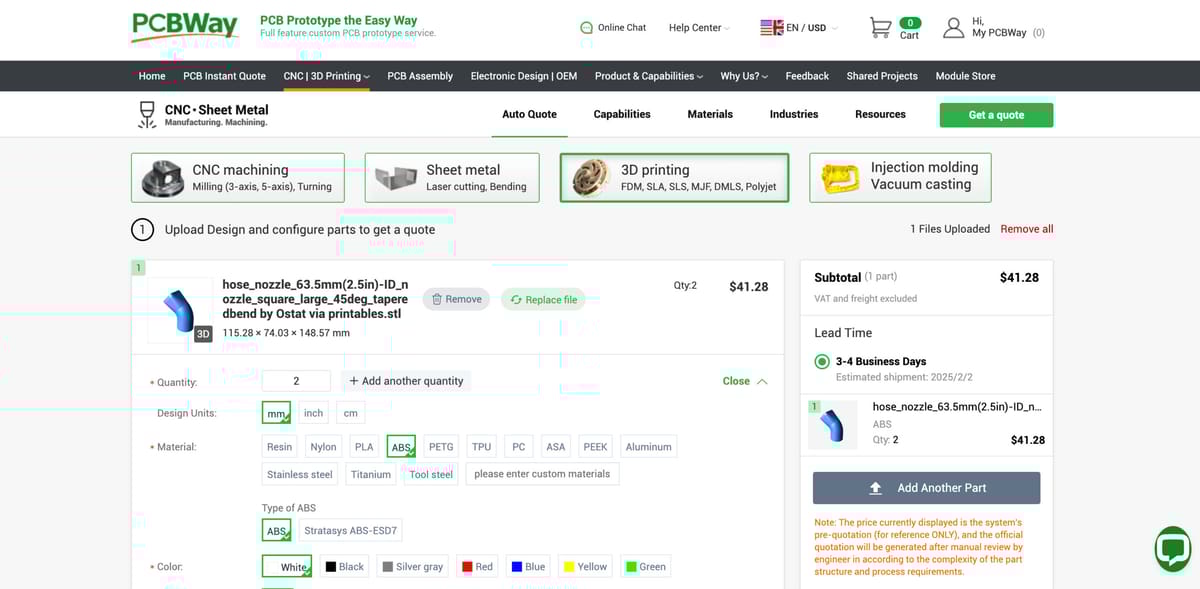
Task: Select the ABS material option
Action: pos(401,447)
